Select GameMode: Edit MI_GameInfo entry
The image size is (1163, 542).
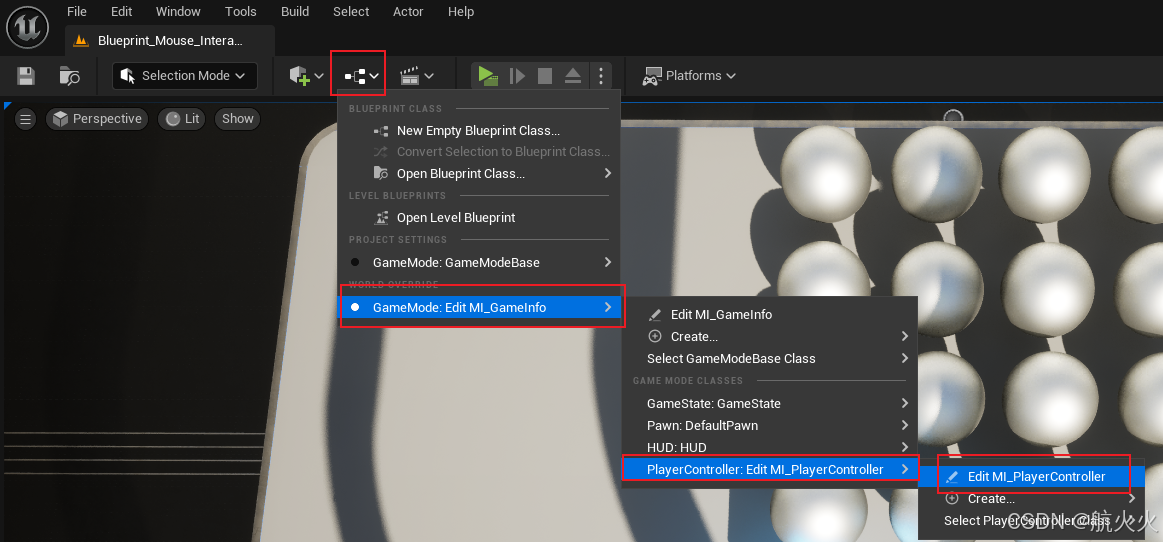[x=478, y=307]
